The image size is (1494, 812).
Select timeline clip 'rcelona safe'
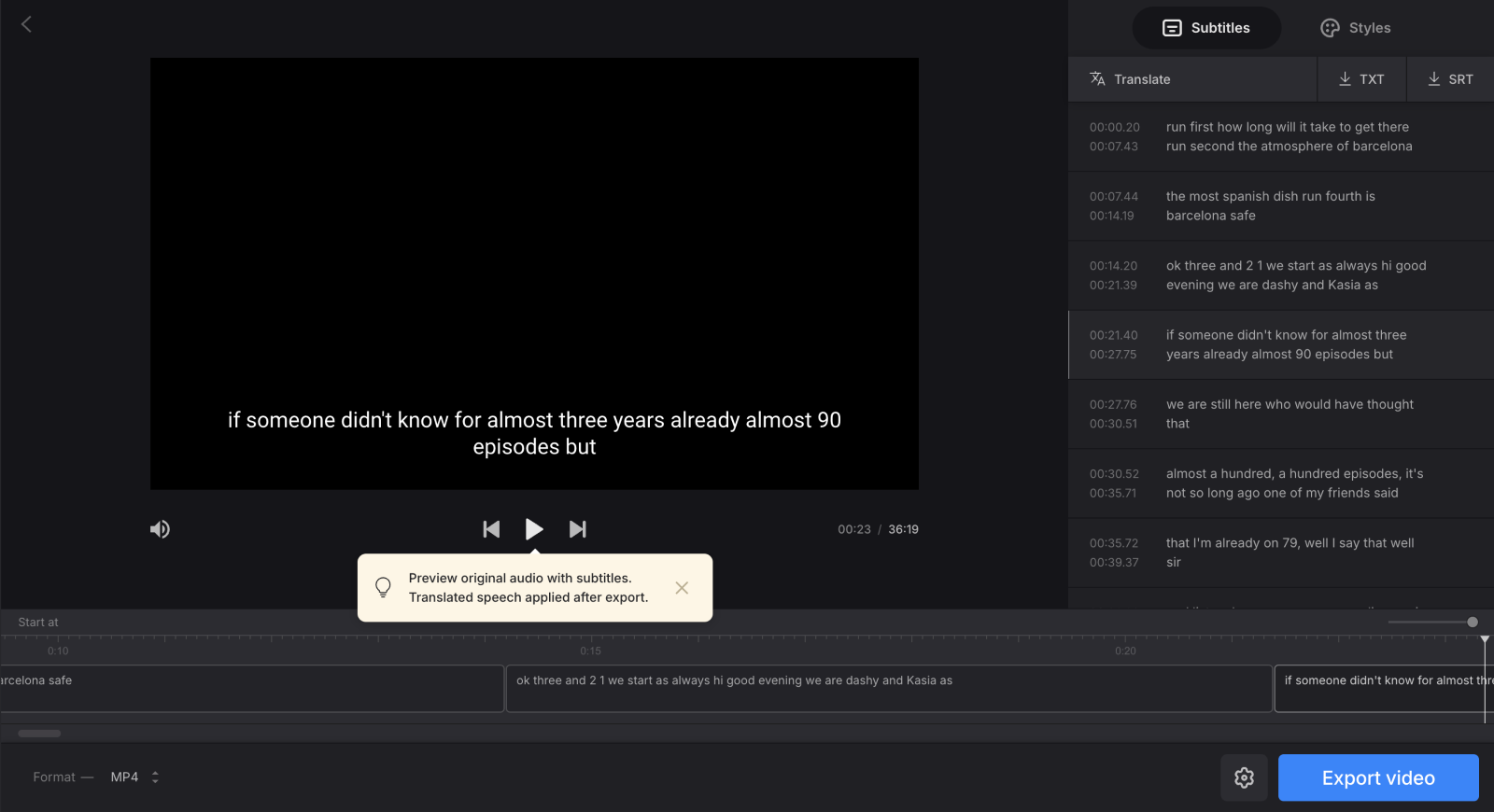click(251, 689)
